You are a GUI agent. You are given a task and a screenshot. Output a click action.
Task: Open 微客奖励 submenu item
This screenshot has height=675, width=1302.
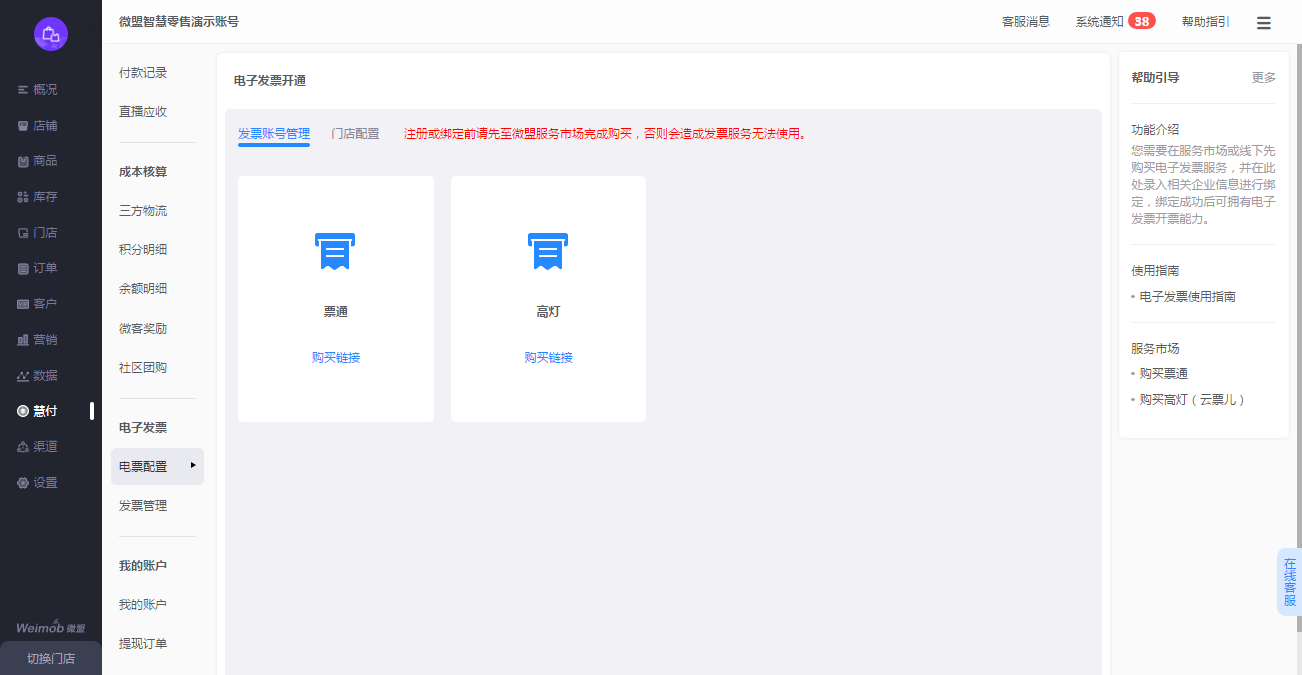pos(143,329)
